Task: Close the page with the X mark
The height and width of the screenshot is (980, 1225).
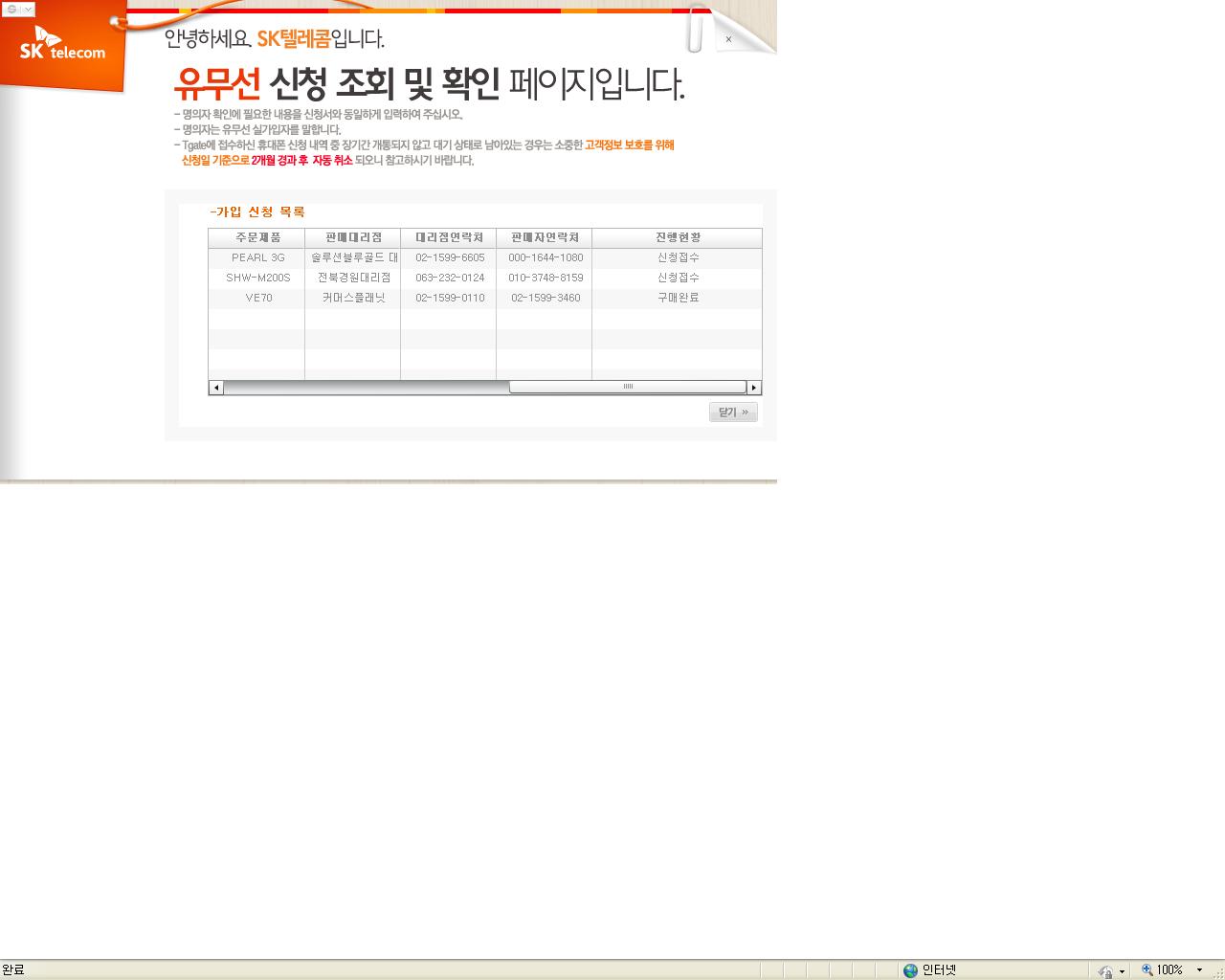Action: (x=728, y=39)
